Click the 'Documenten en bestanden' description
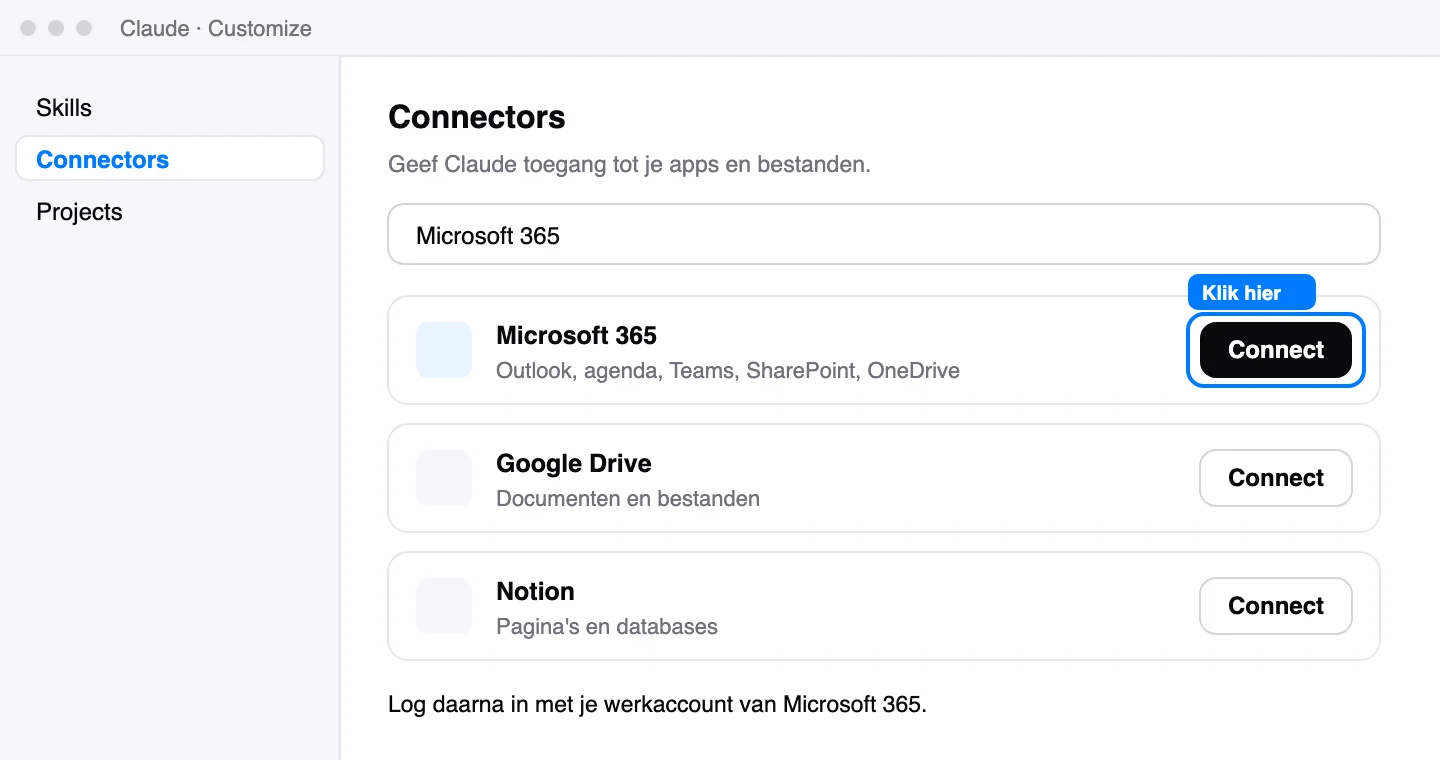The height and width of the screenshot is (760, 1440). click(x=628, y=499)
